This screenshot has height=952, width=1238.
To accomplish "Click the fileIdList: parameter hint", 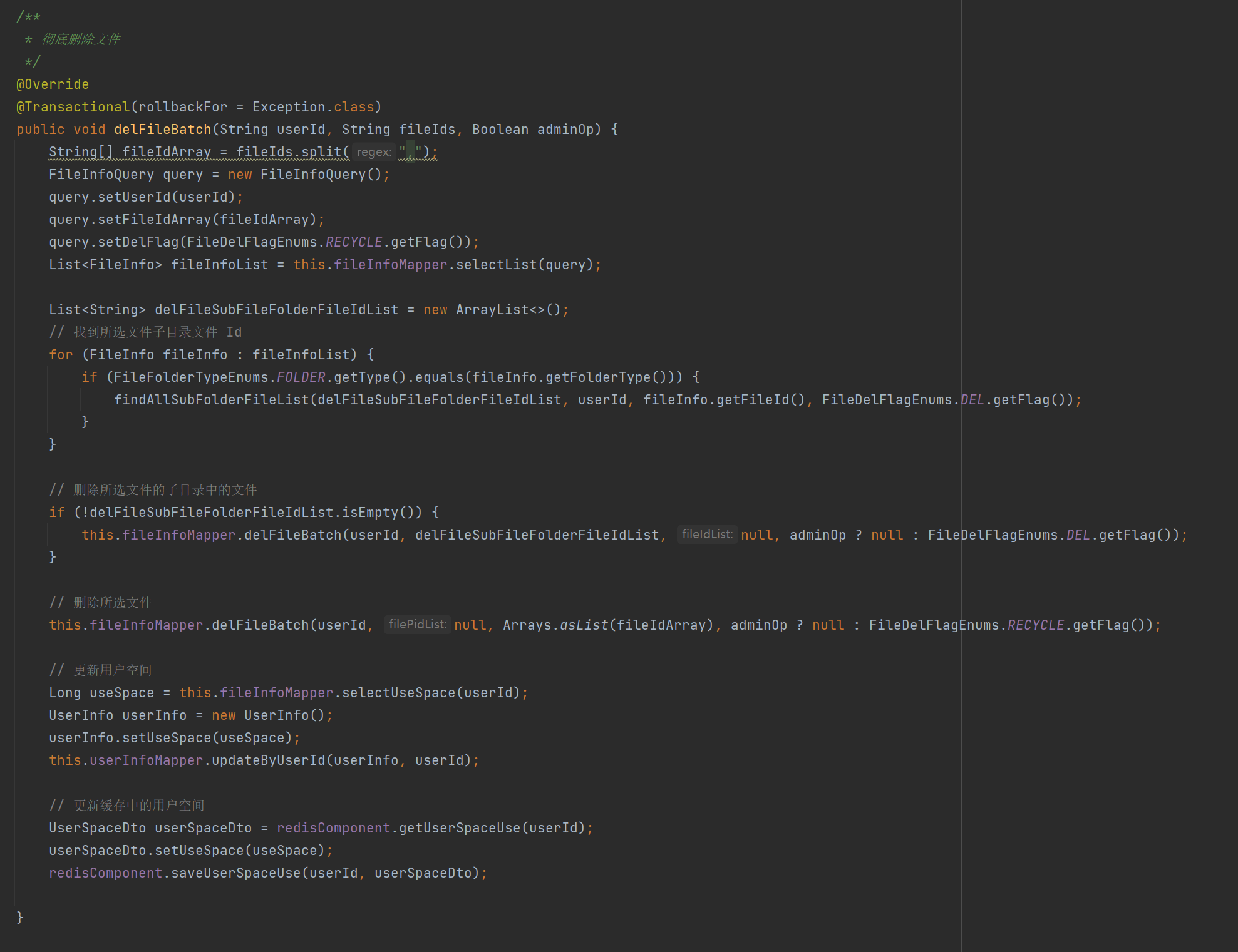I will (707, 535).
